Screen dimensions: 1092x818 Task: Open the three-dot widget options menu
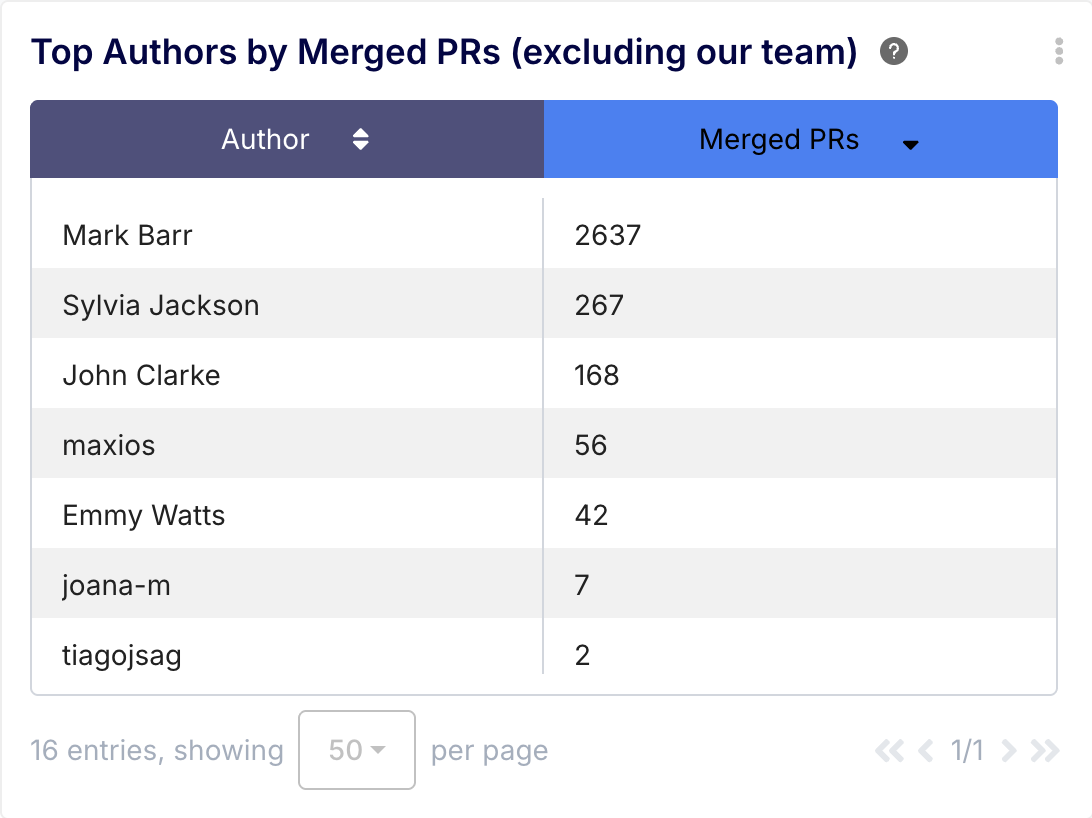(x=1059, y=52)
